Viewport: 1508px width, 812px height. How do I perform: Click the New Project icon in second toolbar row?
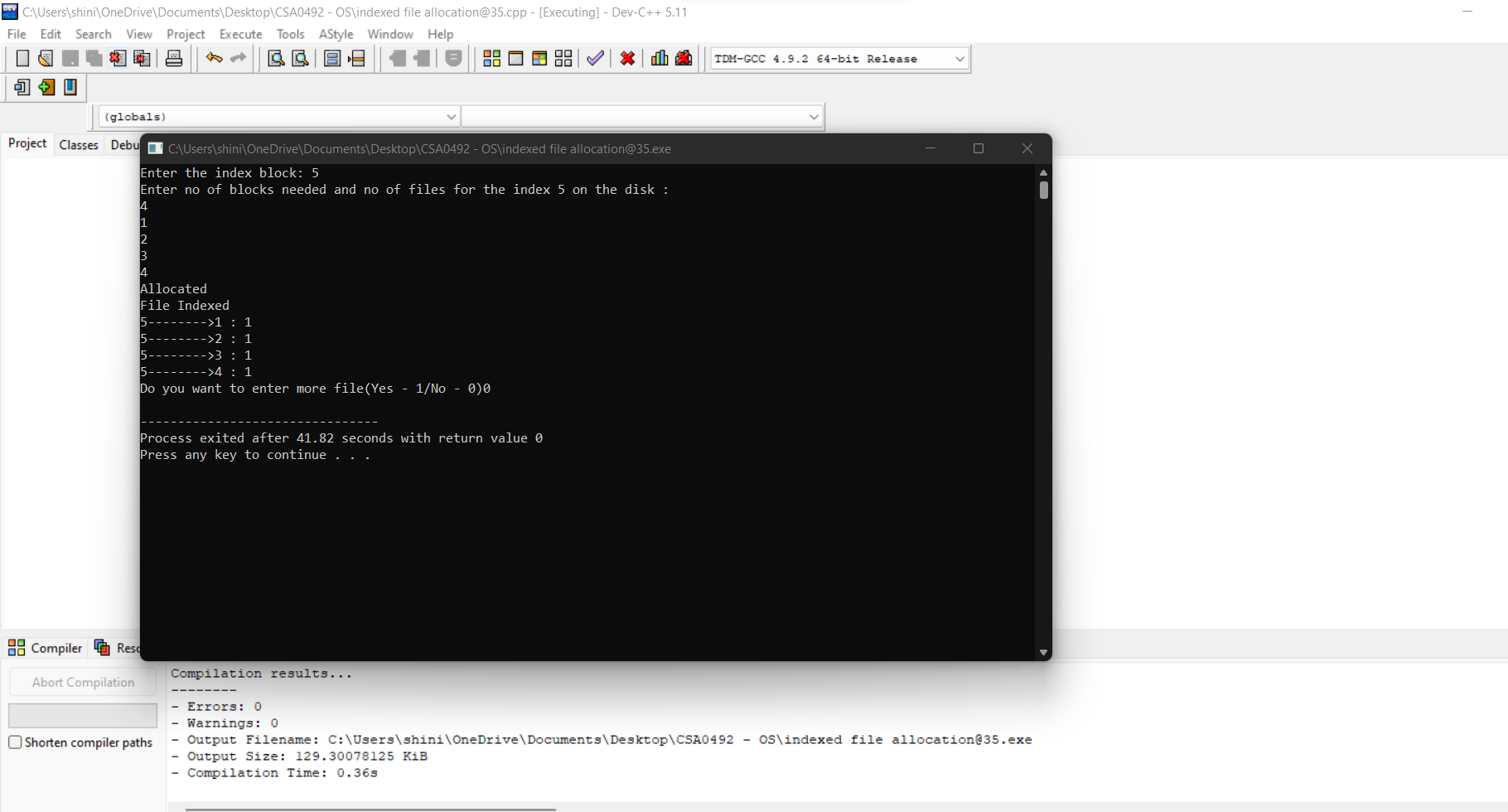coord(22,87)
